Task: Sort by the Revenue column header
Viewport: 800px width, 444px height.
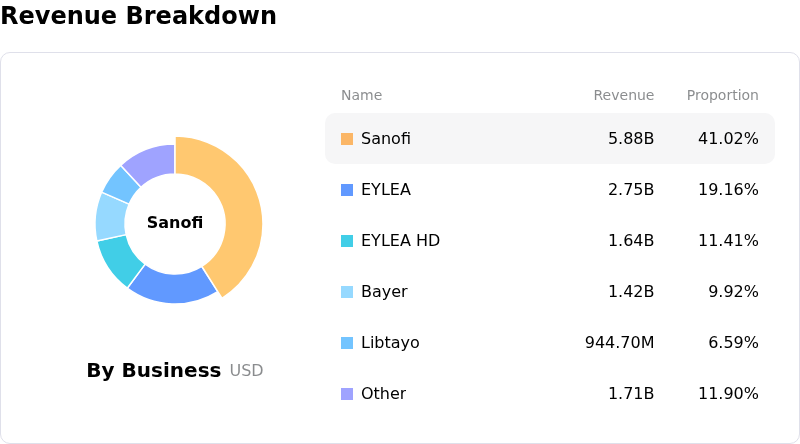Action: (x=623, y=96)
